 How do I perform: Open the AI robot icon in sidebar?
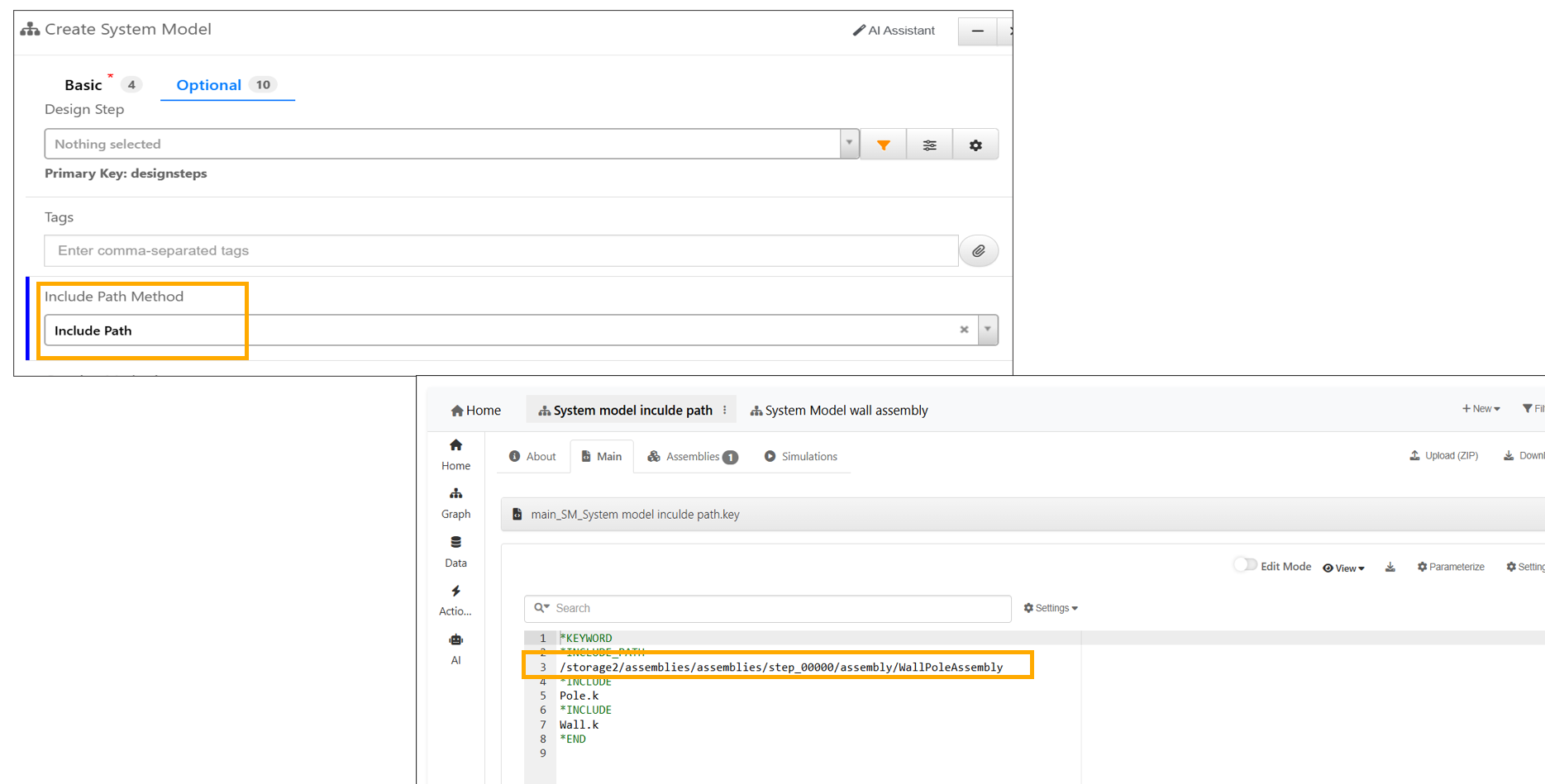[x=455, y=649]
